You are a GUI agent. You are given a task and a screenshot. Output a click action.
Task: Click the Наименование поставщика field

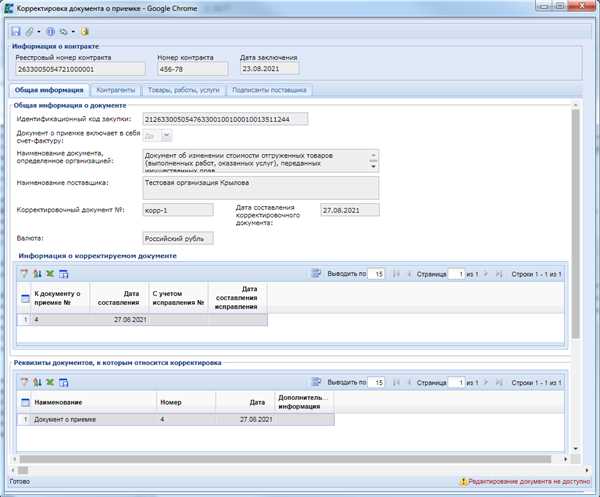tap(261, 187)
